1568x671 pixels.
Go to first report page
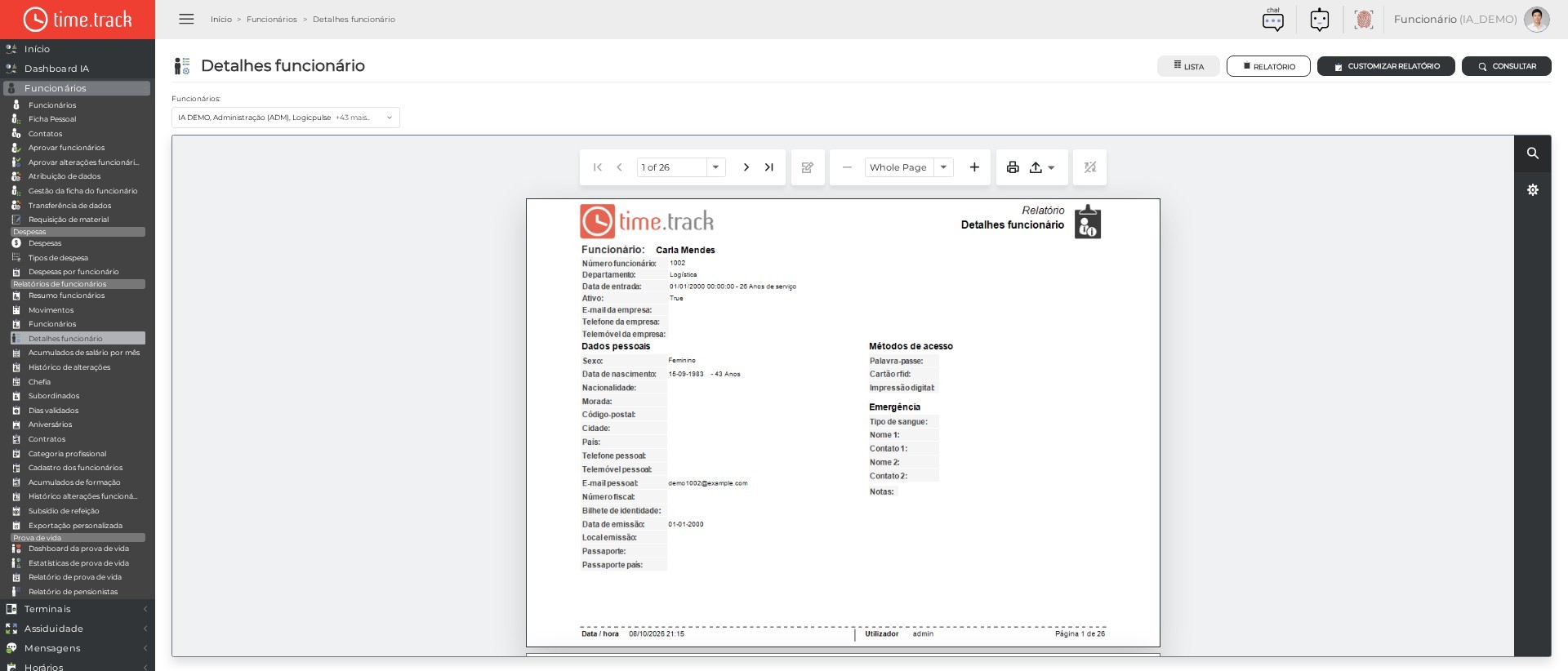click(x=598, y=167)
